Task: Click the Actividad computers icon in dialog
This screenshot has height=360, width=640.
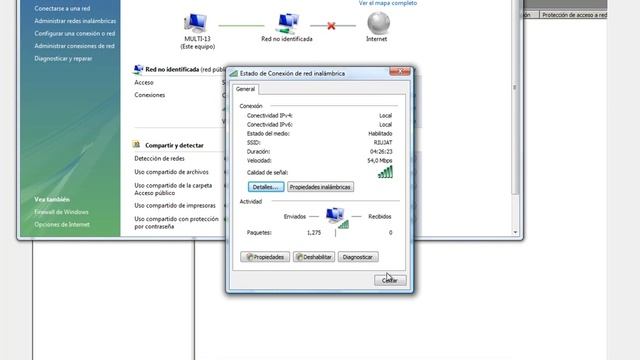Action: click(337, 218)
